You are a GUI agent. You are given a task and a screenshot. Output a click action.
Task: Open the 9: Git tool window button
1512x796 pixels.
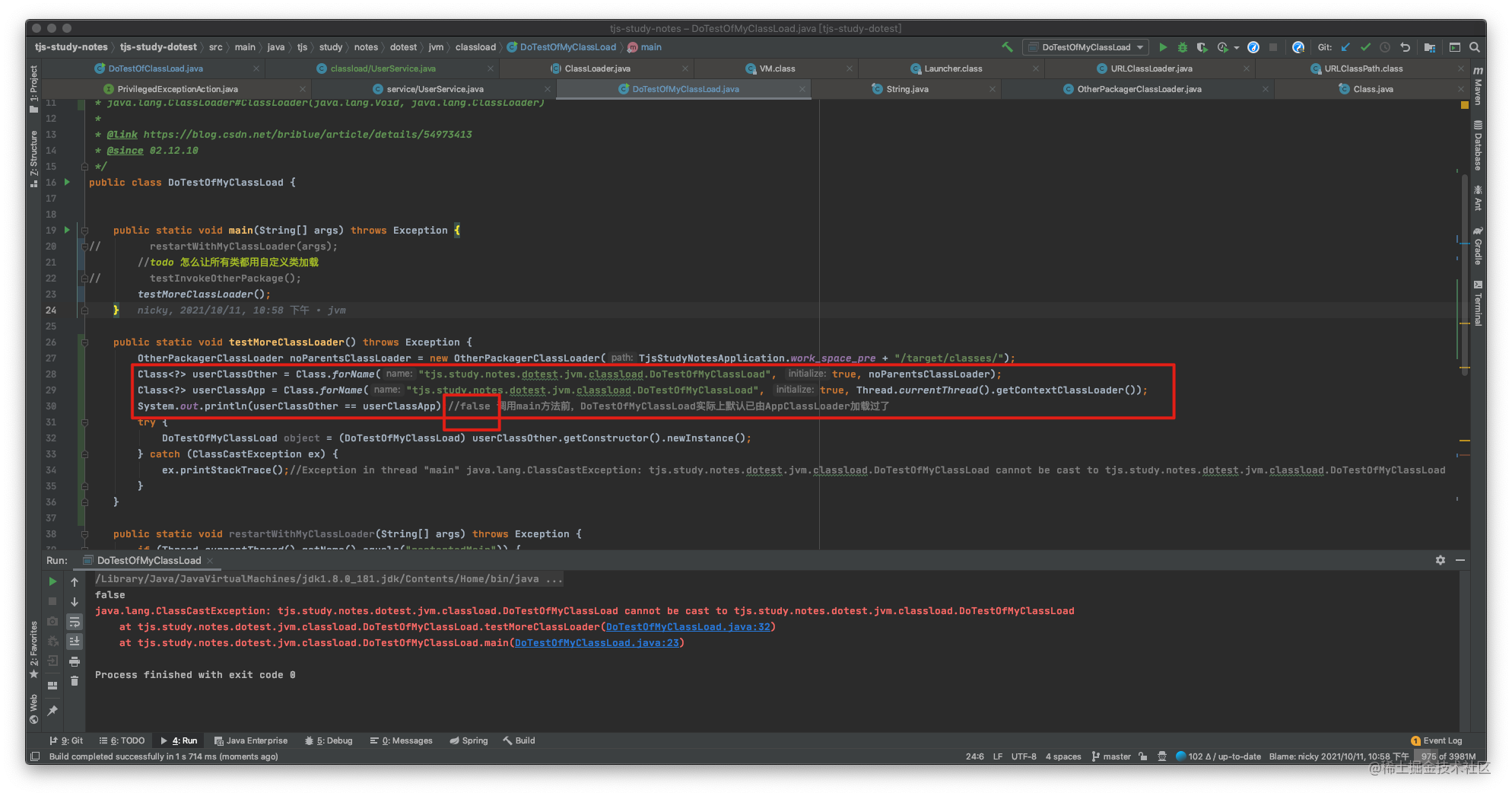coord(66,740)
